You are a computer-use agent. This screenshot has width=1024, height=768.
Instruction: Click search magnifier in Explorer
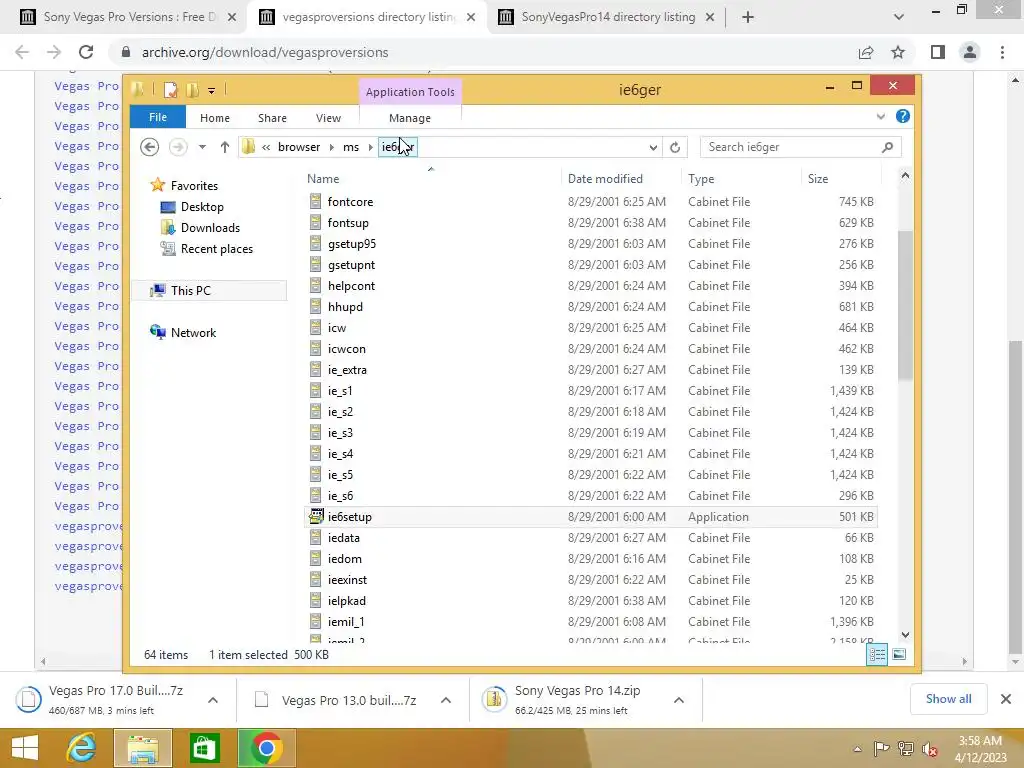(x=887, y=147)
